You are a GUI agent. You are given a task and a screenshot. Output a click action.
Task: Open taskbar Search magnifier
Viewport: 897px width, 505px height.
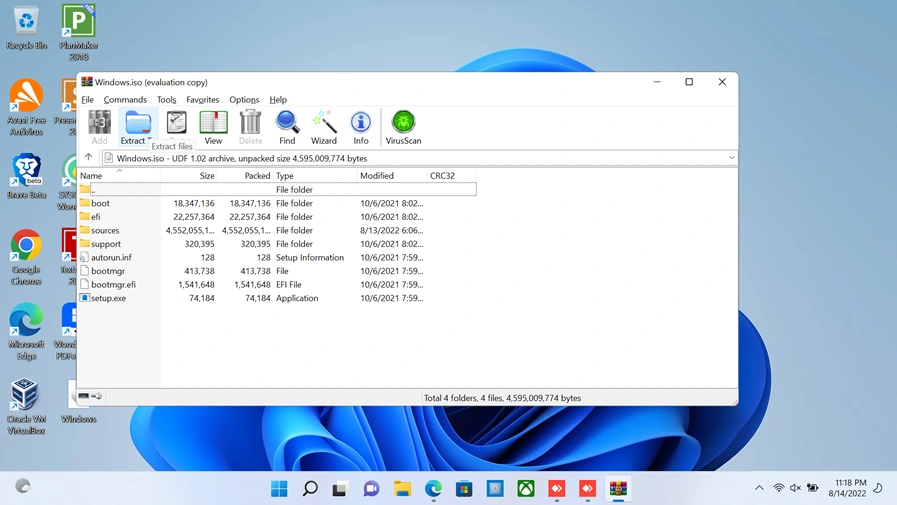[x=310, y=488]
